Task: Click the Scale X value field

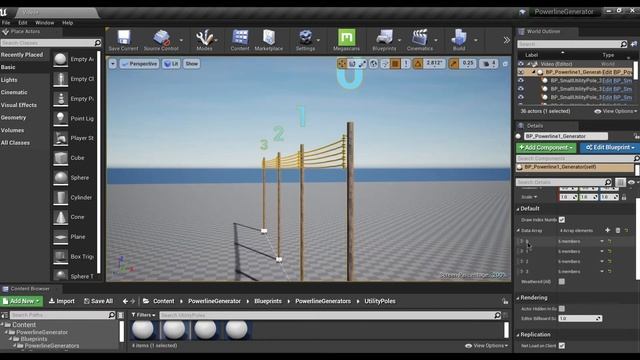Action: pos(568,197)
